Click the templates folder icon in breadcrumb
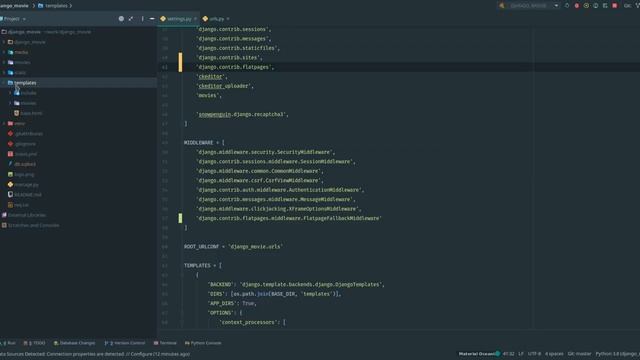Viewport: 640px width, 360px height. click(40, 6)
